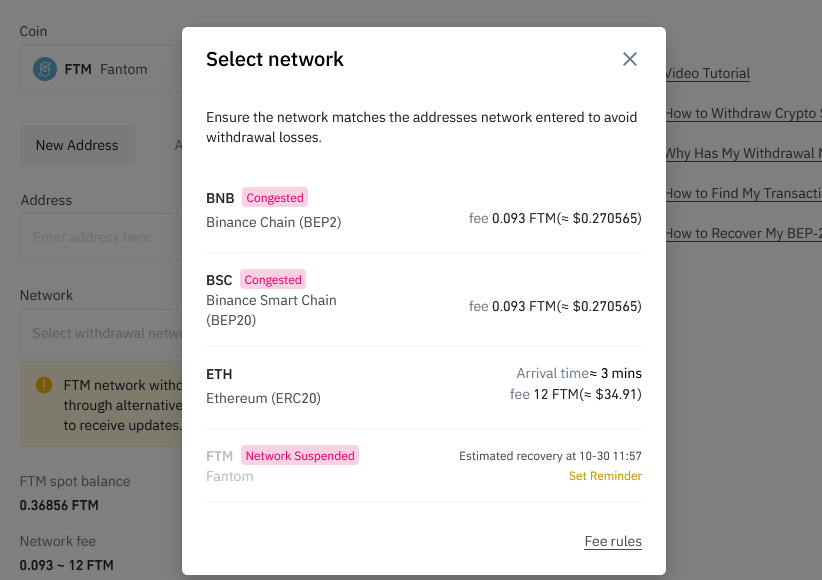The height and width of the screenshot is (580, 822).
Task: Close the Select network dialog
Action: 630,59
